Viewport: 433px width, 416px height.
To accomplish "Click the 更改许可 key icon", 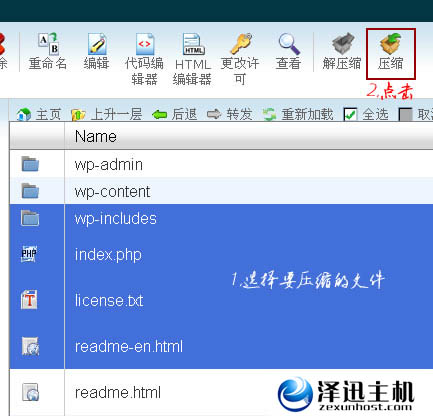I will pyautogui.click(x=241, y=43).
